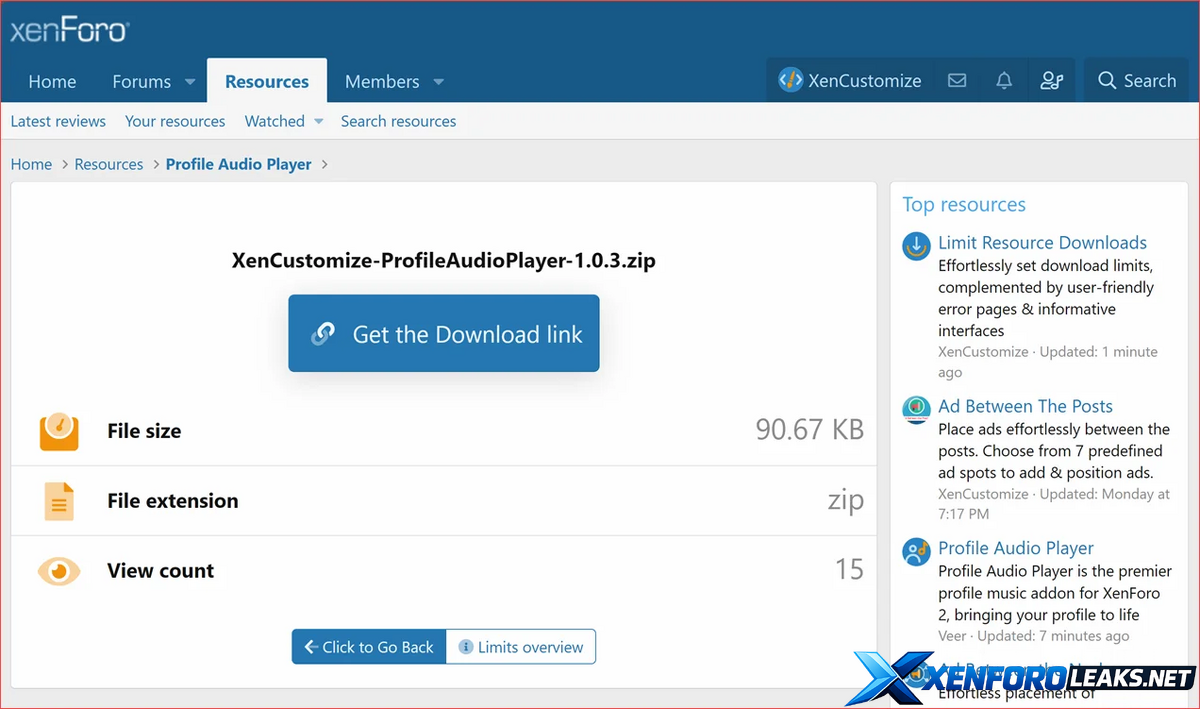Click the xenForo logo

click(69, 30)
